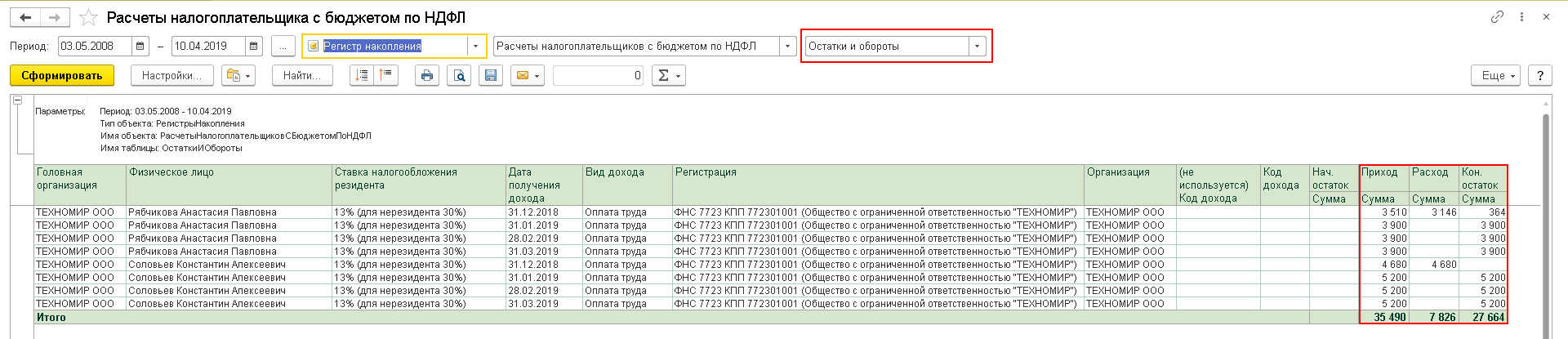Open the Настройки... settings button
Screen dimensions: 1568x339
[171, 75]
